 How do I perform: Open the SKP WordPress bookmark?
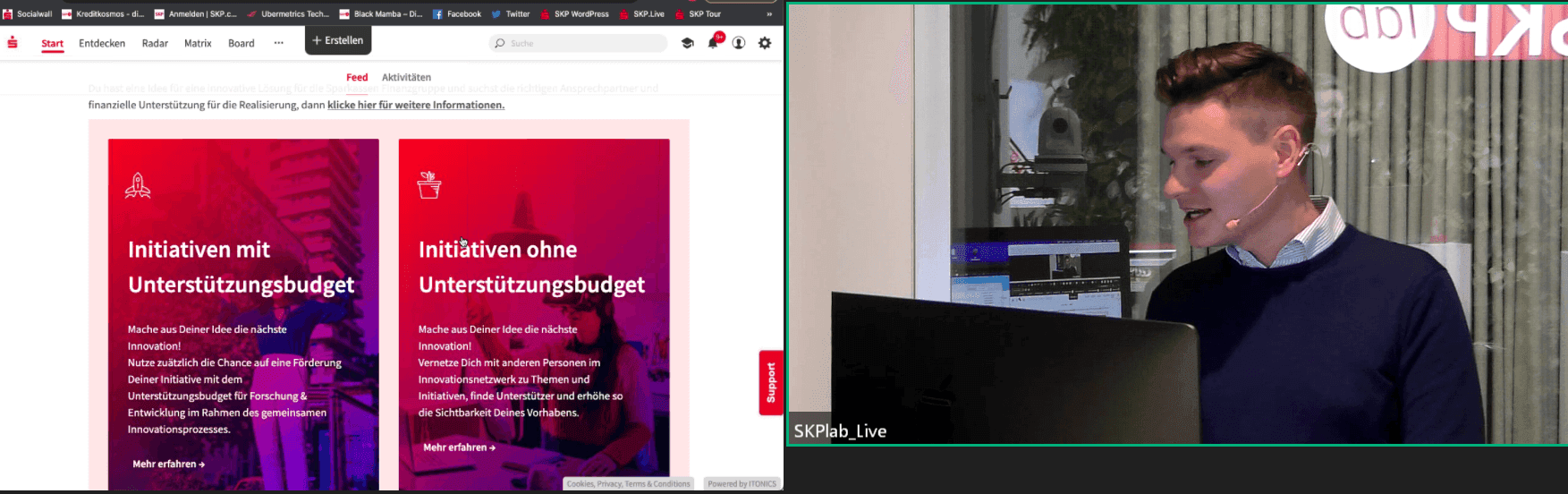click(574, 13)
